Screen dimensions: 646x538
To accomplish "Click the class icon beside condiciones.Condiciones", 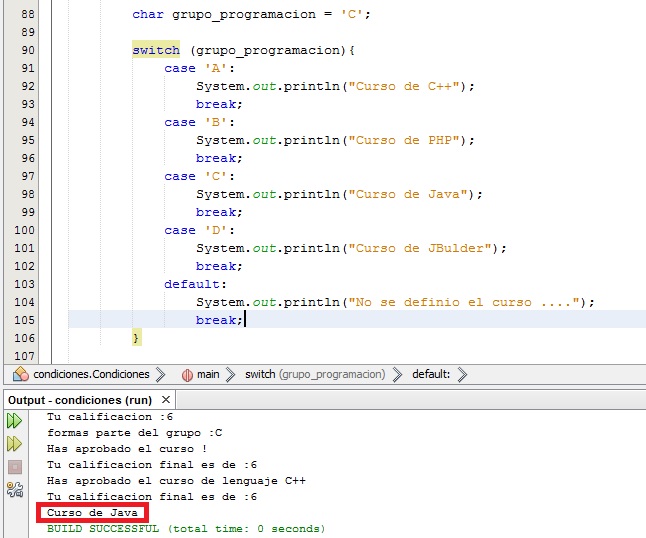I will pyautogui.click(x=22, y=375).
